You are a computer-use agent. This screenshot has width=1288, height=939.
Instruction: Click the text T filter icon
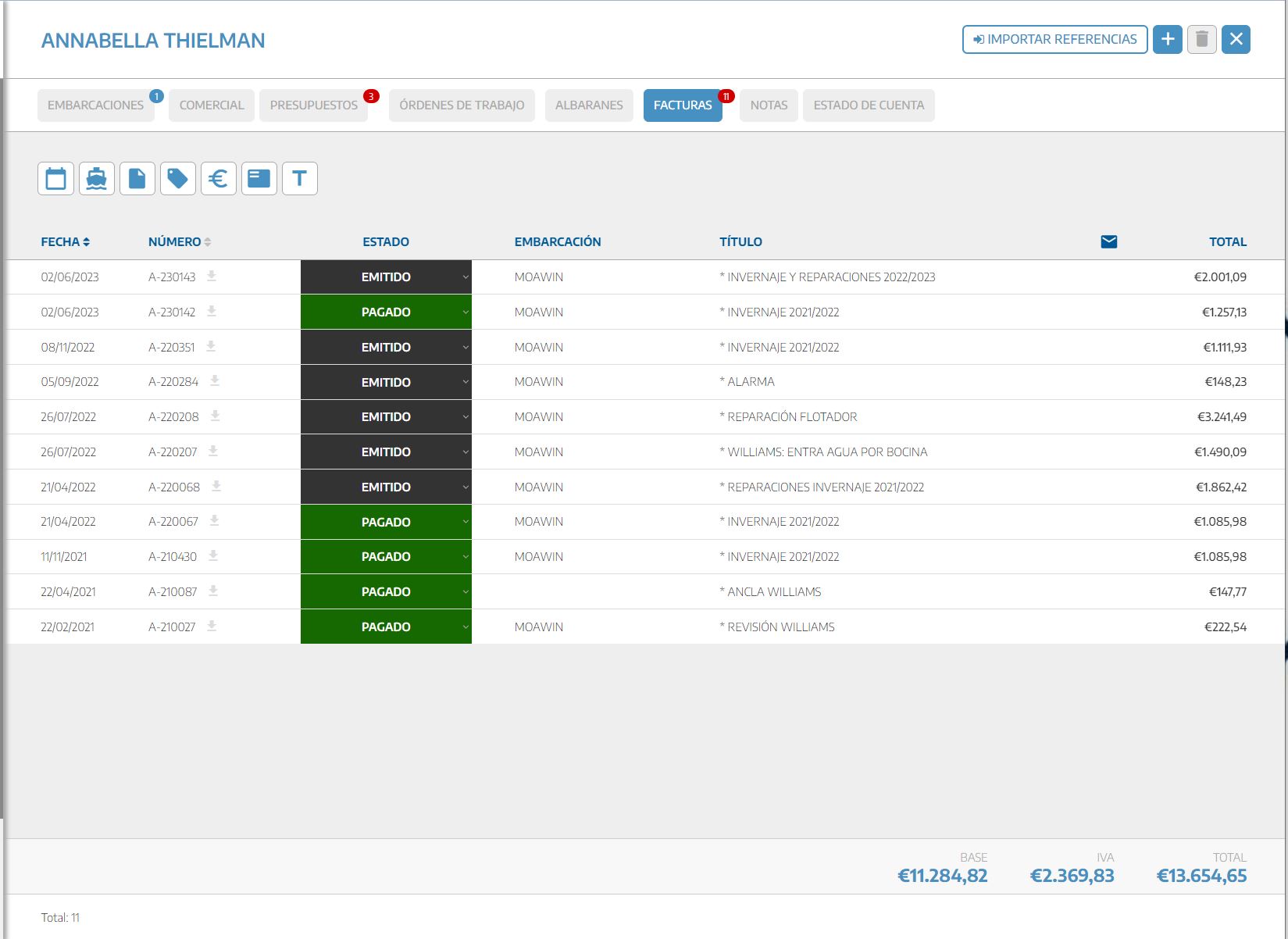[x=299, y=179]
